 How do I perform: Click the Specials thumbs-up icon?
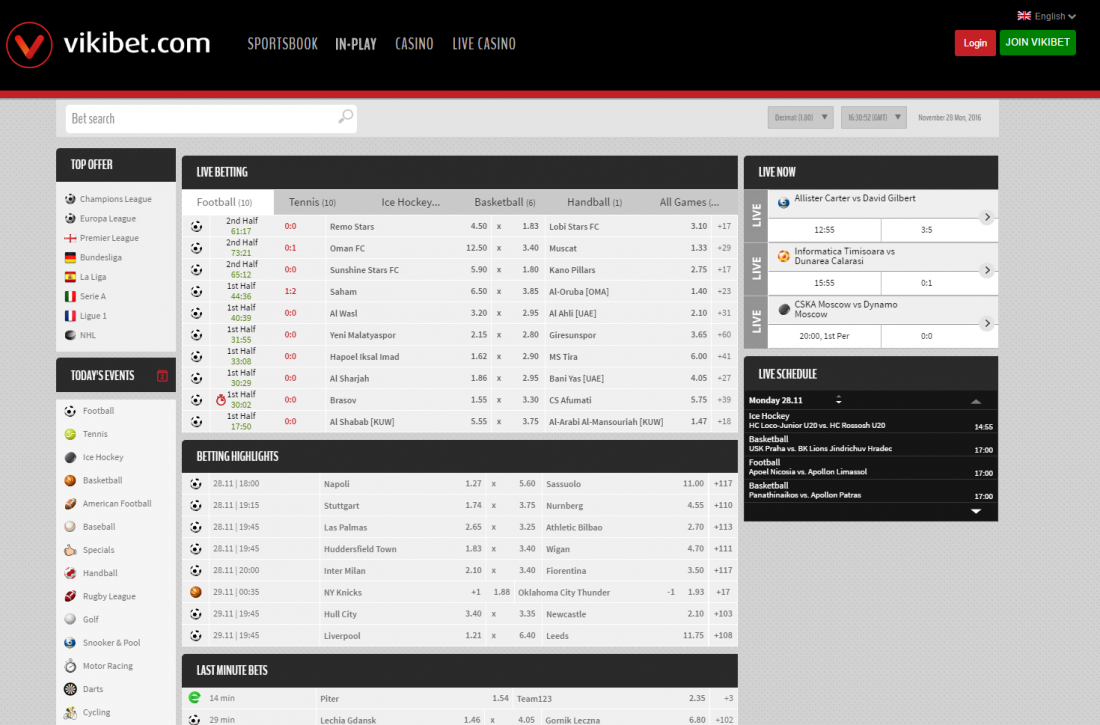[x=70, y=550]
